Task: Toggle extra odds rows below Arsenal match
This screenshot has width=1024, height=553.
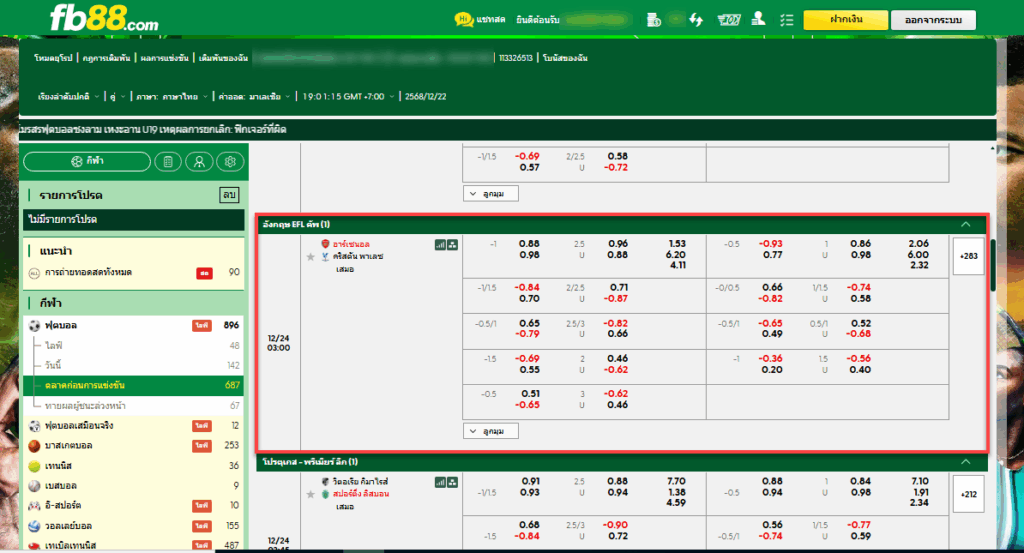Action: (x=490, y=431)
